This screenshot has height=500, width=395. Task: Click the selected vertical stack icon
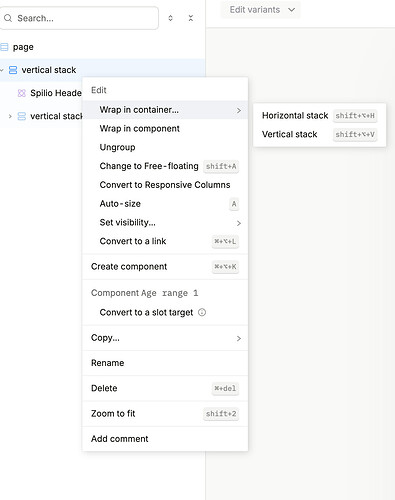(13, 70)
